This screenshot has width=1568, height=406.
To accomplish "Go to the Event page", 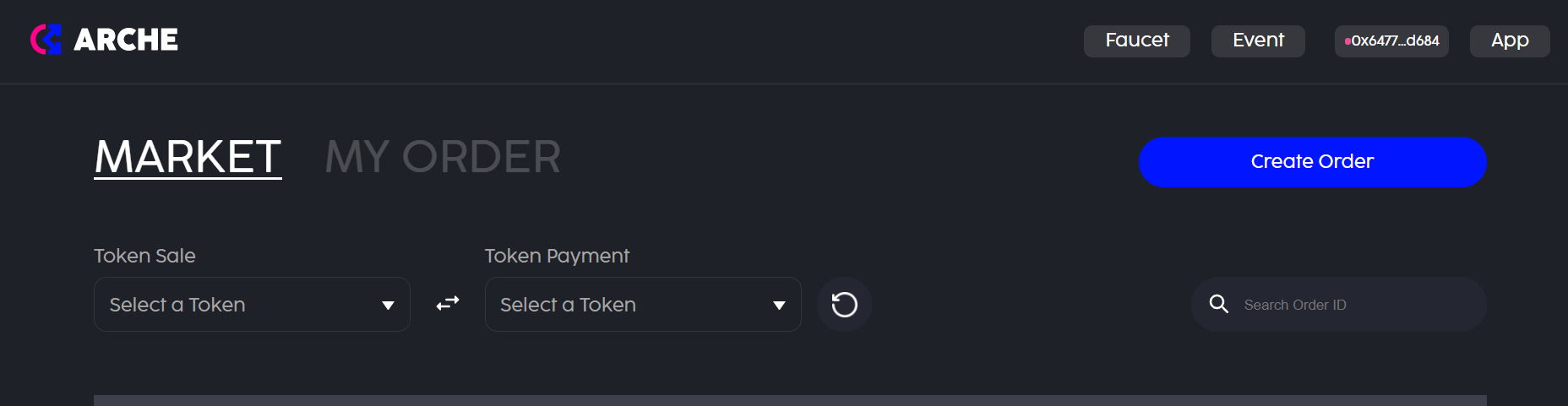I will (1257, 41).
